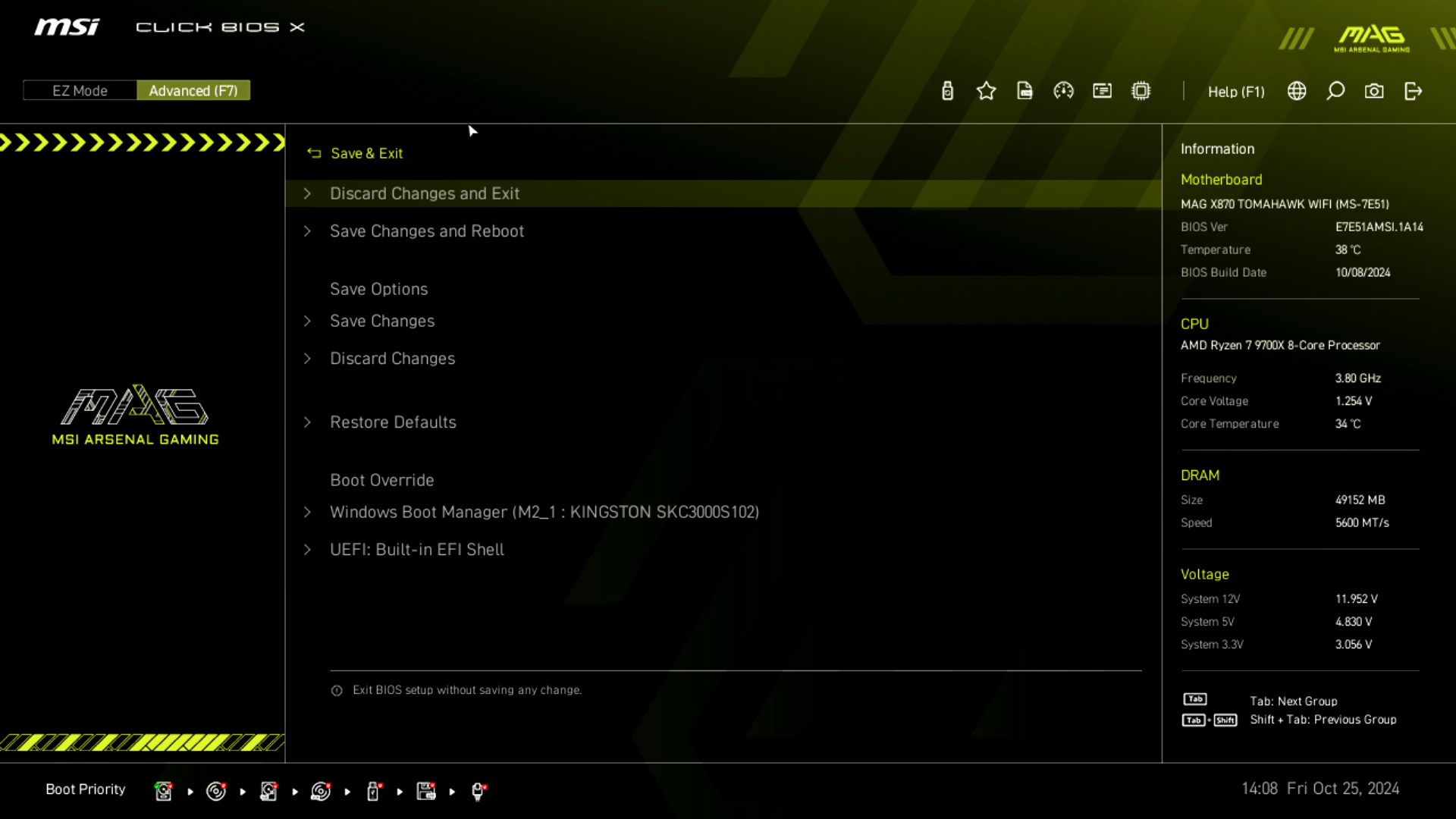
Task: Select the Advanced (F7) mode tab
Action: click(193, 90)
